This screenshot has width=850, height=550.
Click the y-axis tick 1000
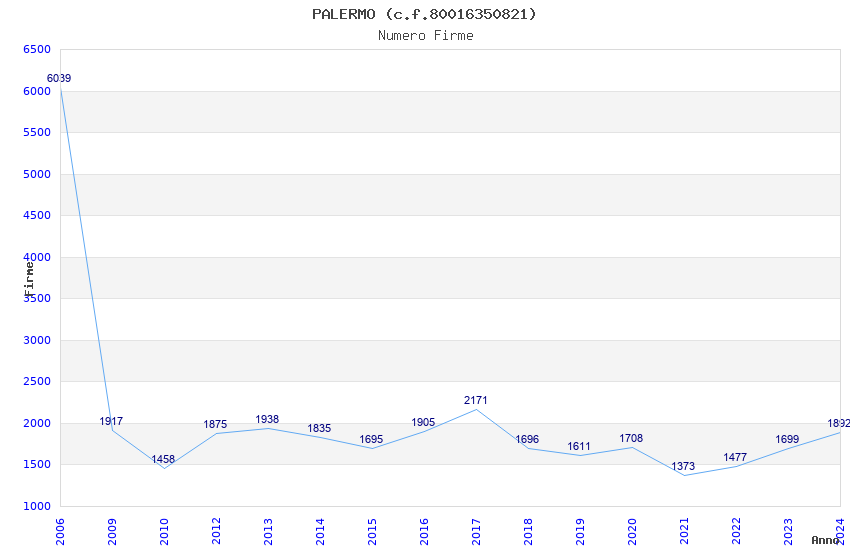click(x=37, y=506)
